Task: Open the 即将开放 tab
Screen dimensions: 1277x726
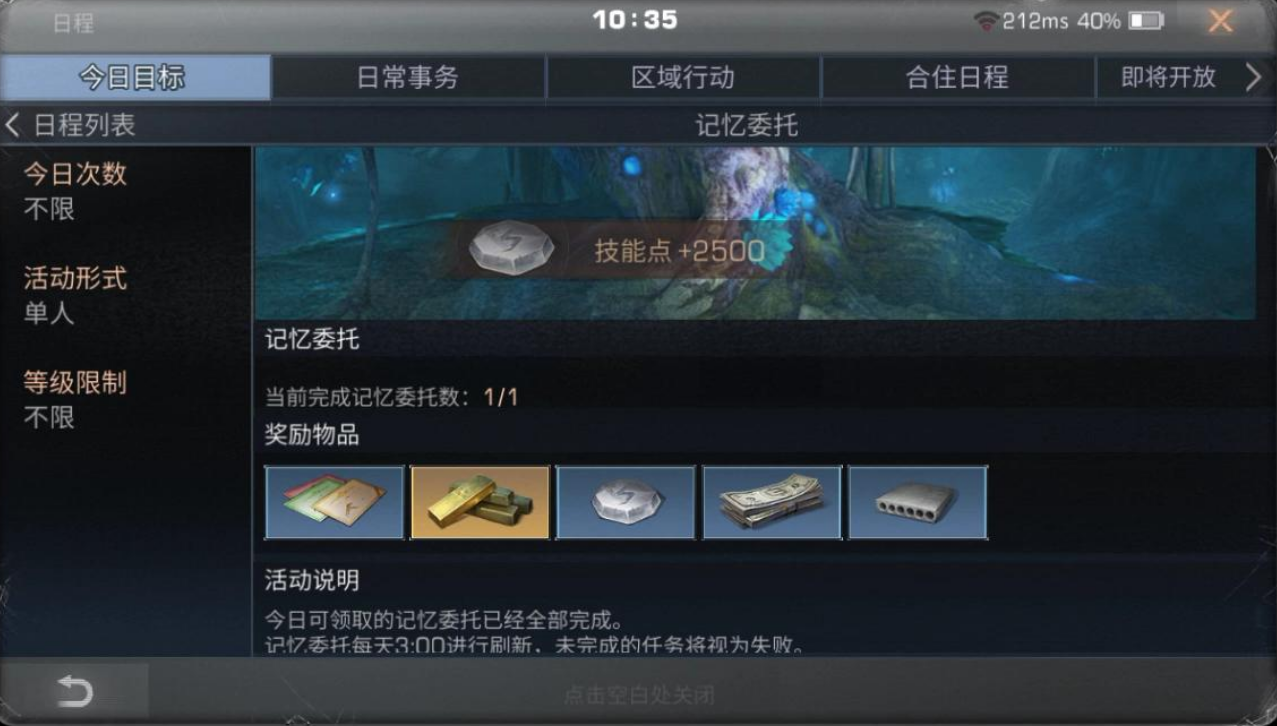Action: (x=1168, y=78)
